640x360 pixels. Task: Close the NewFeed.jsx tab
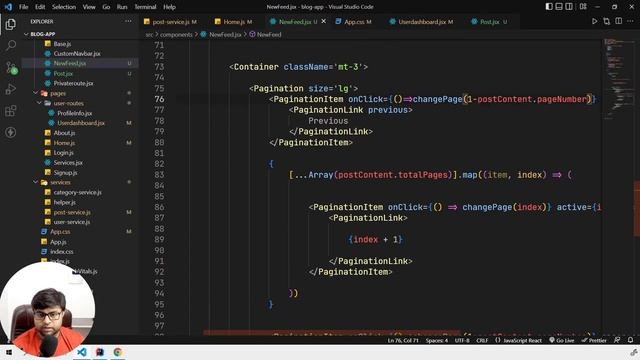click(324, 21)
